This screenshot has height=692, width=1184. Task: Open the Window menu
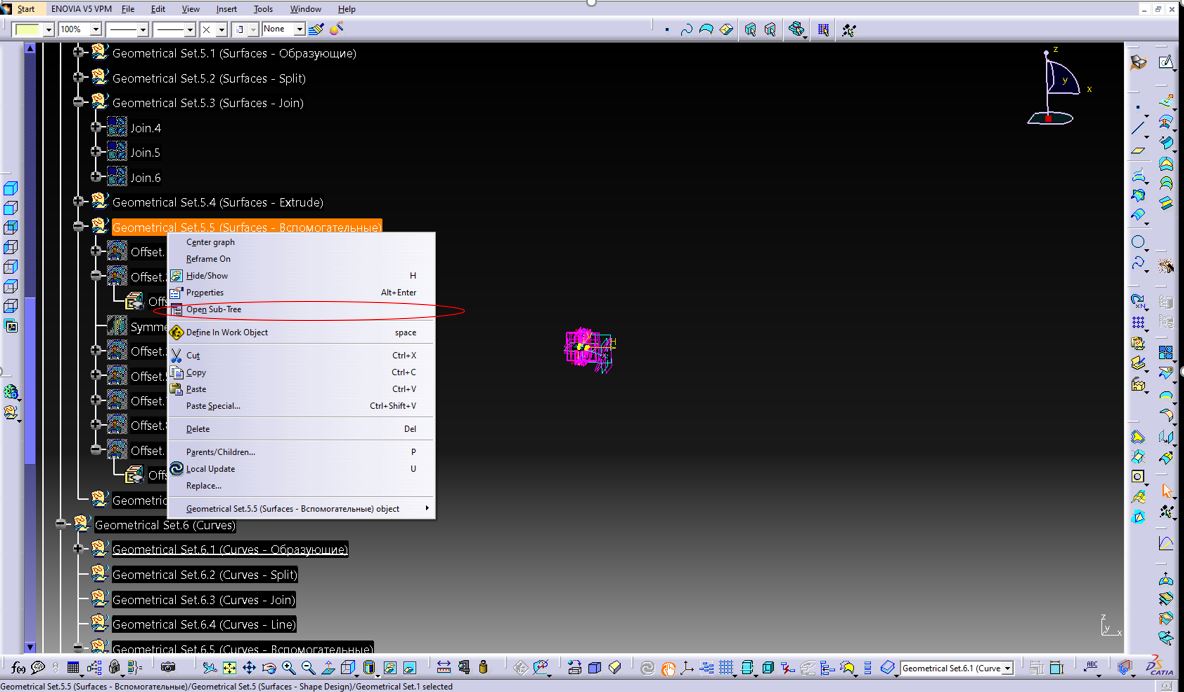tap(305, 9)
